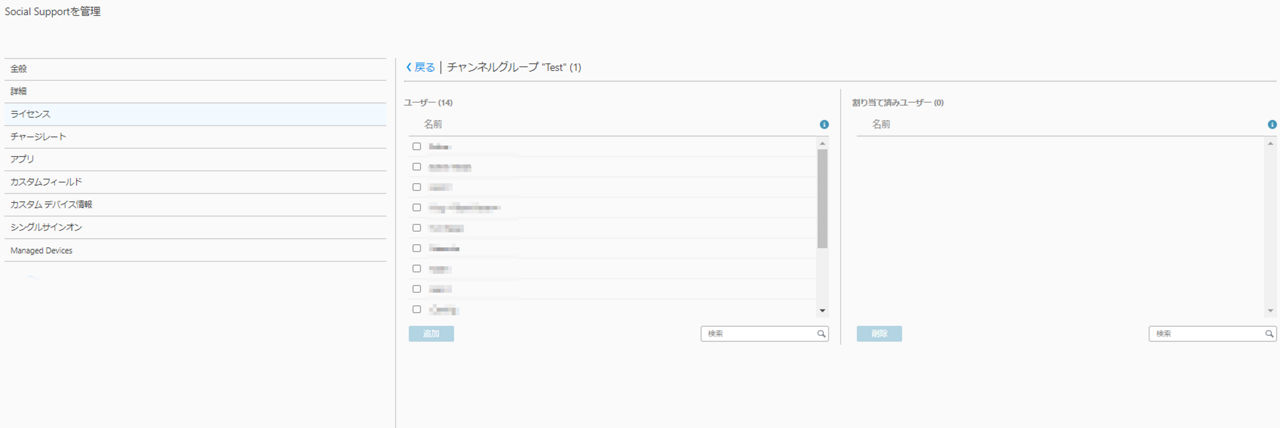Tick the last visible checkbox in ユーザー list
This screenshot has width=1280, height=428.
417,309
